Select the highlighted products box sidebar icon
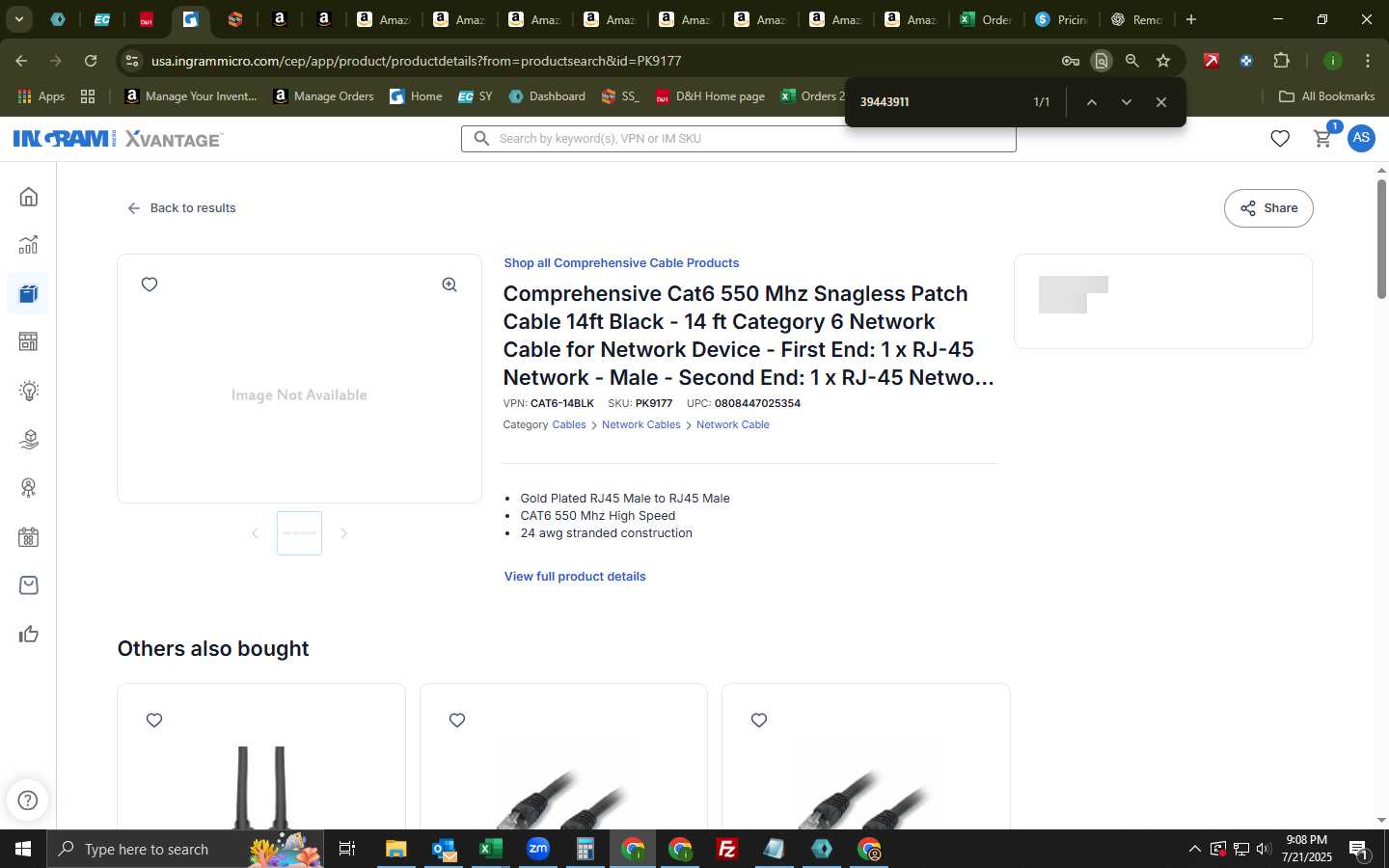This screenshot has height=868, width=1389. pos(28,293)
